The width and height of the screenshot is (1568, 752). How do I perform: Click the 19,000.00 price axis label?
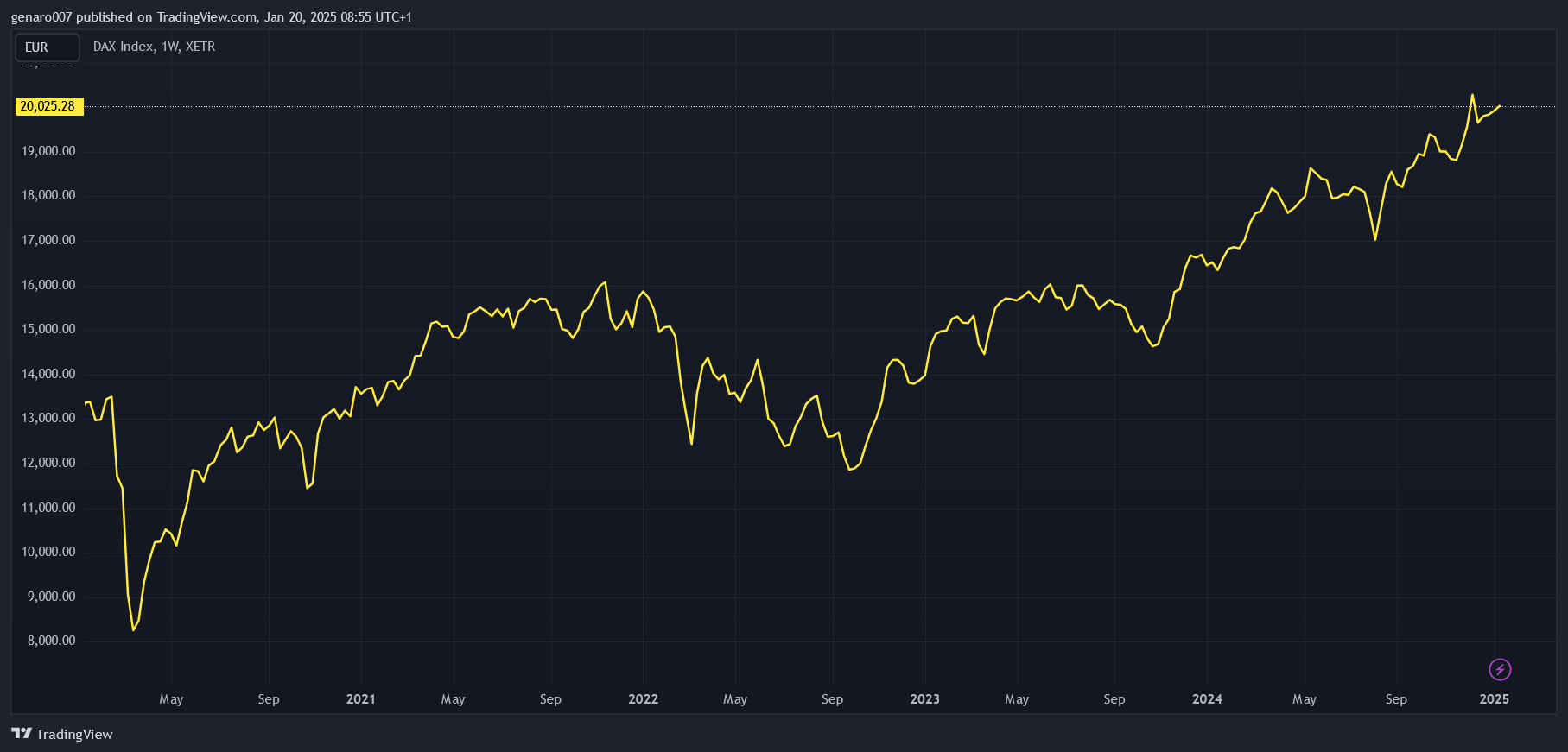[48, 151]
